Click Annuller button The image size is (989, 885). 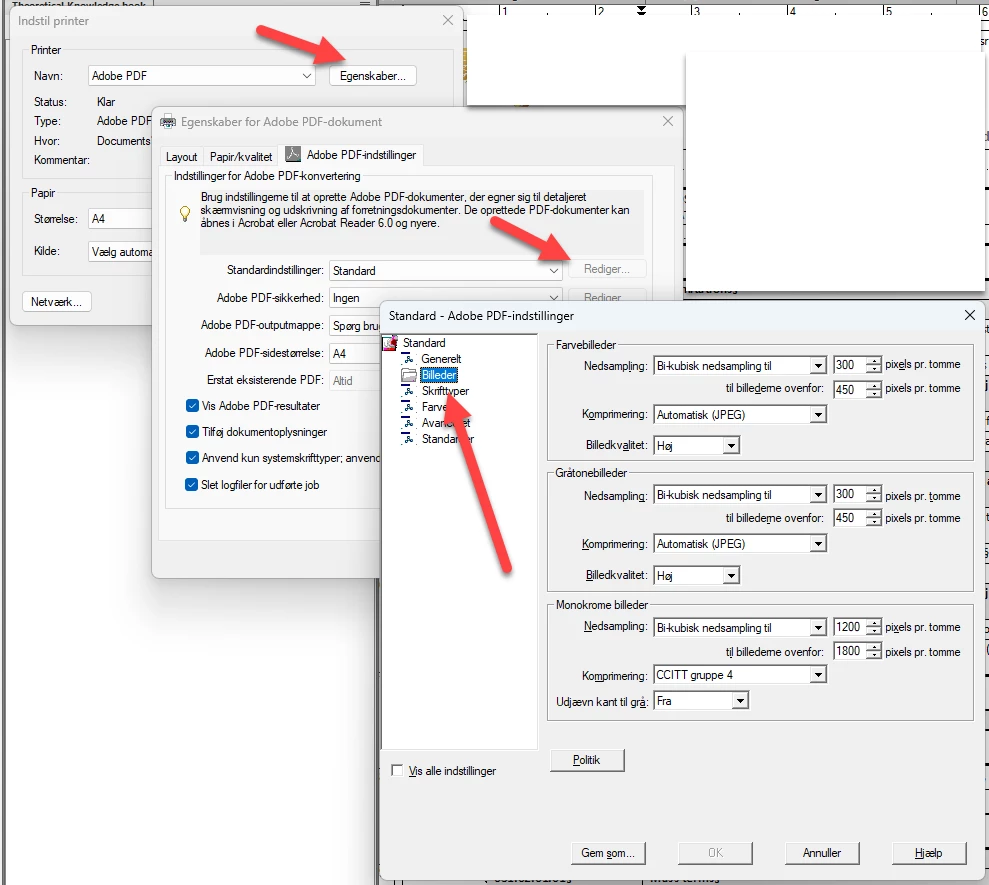pyautogui.click(x=822, y=853)
